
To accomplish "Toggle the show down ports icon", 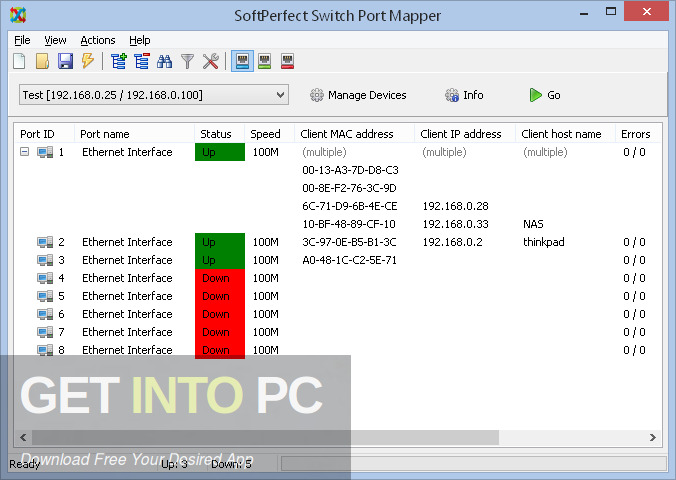I will click(x=288, y=61).
